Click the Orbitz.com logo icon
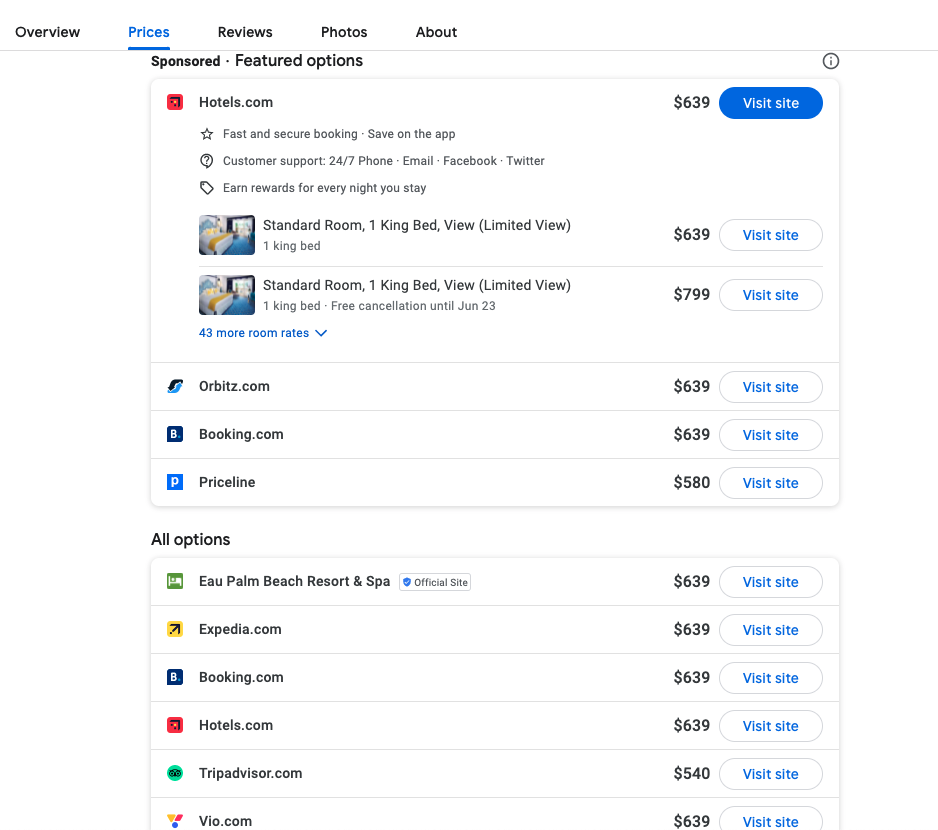 pos(175,386)
